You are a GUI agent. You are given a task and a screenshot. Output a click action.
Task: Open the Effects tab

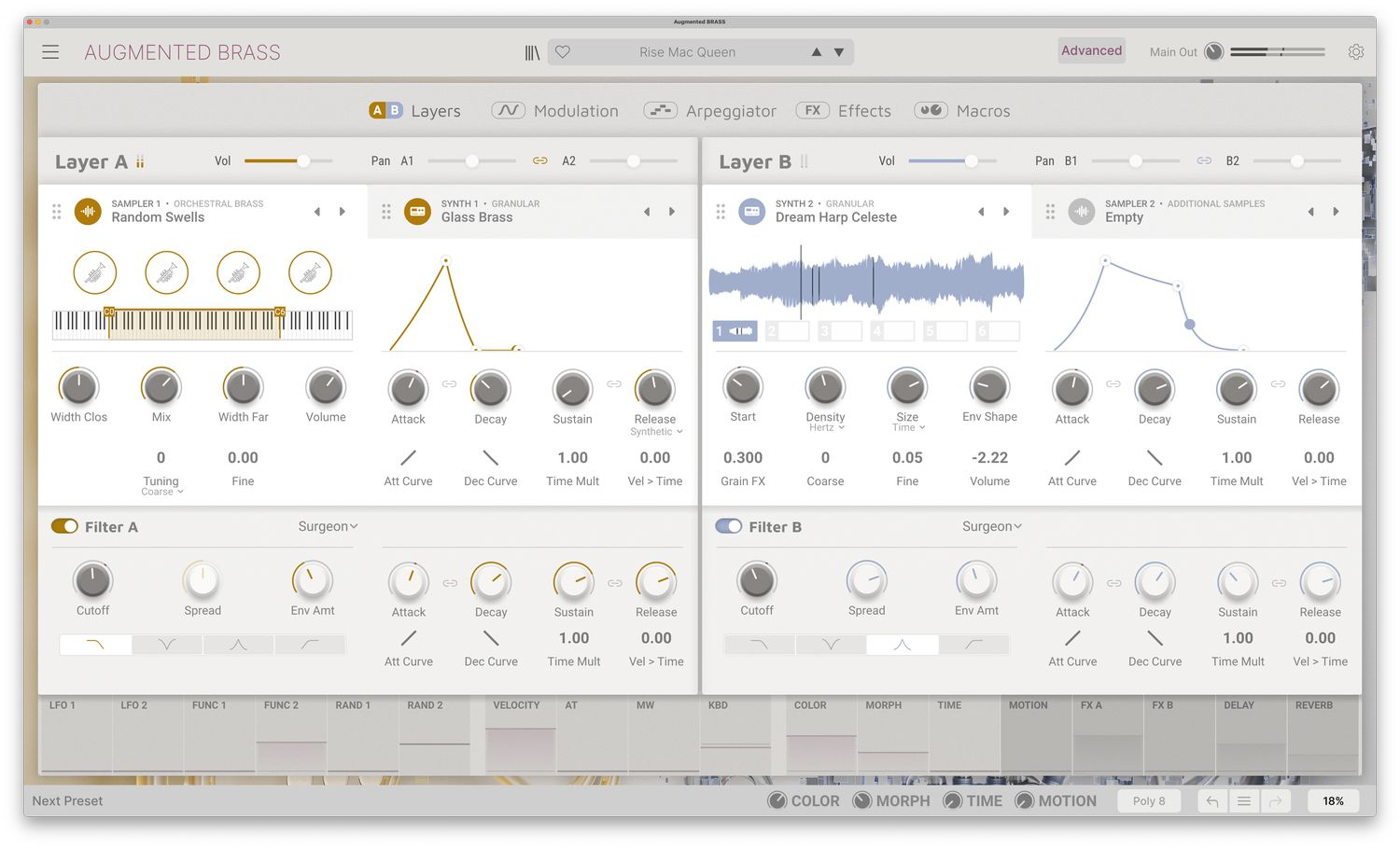point(844,110)
